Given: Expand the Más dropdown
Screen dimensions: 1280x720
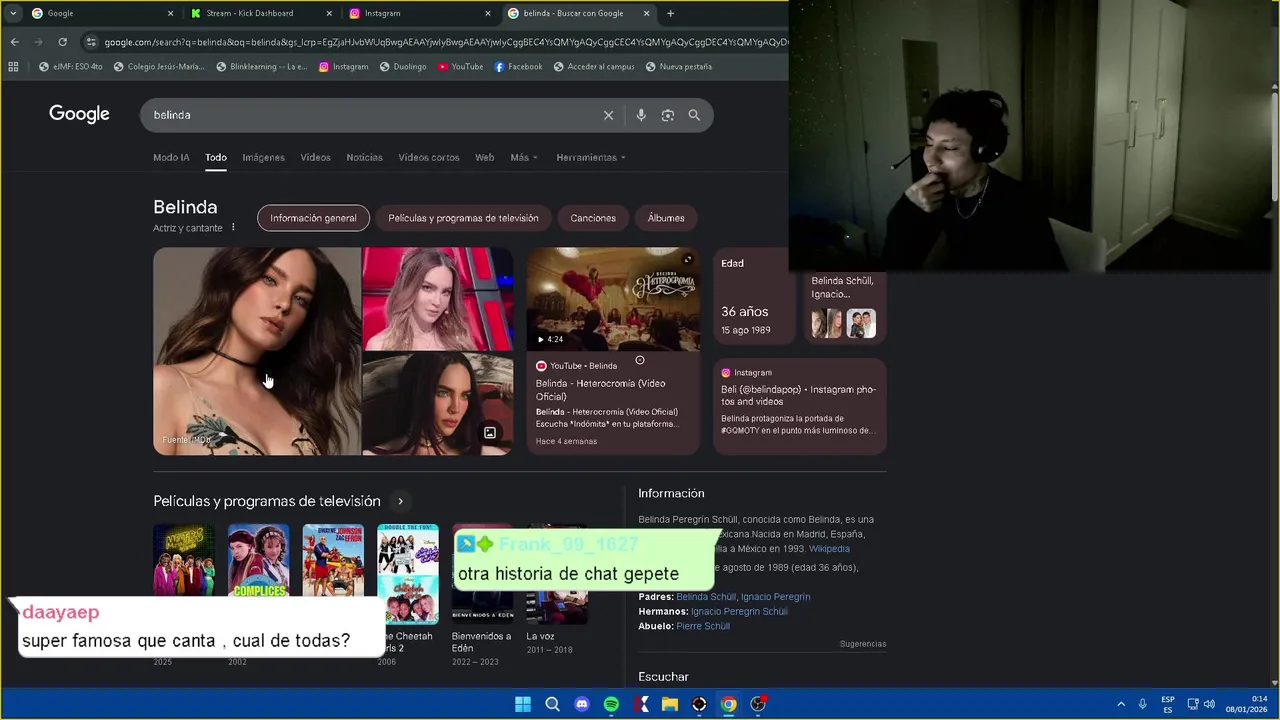Looking at the screenshot, I should pos(524,158).
